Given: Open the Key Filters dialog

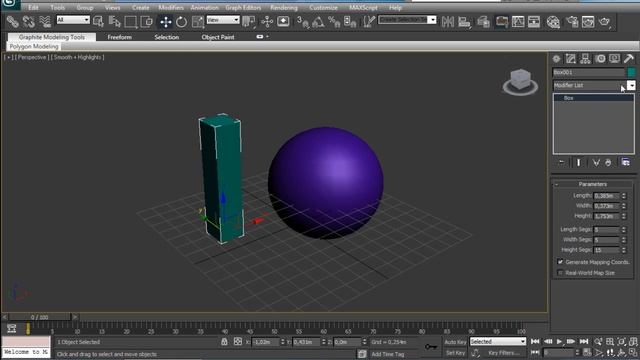Looking at the screenshot, I should click(504, 353).
